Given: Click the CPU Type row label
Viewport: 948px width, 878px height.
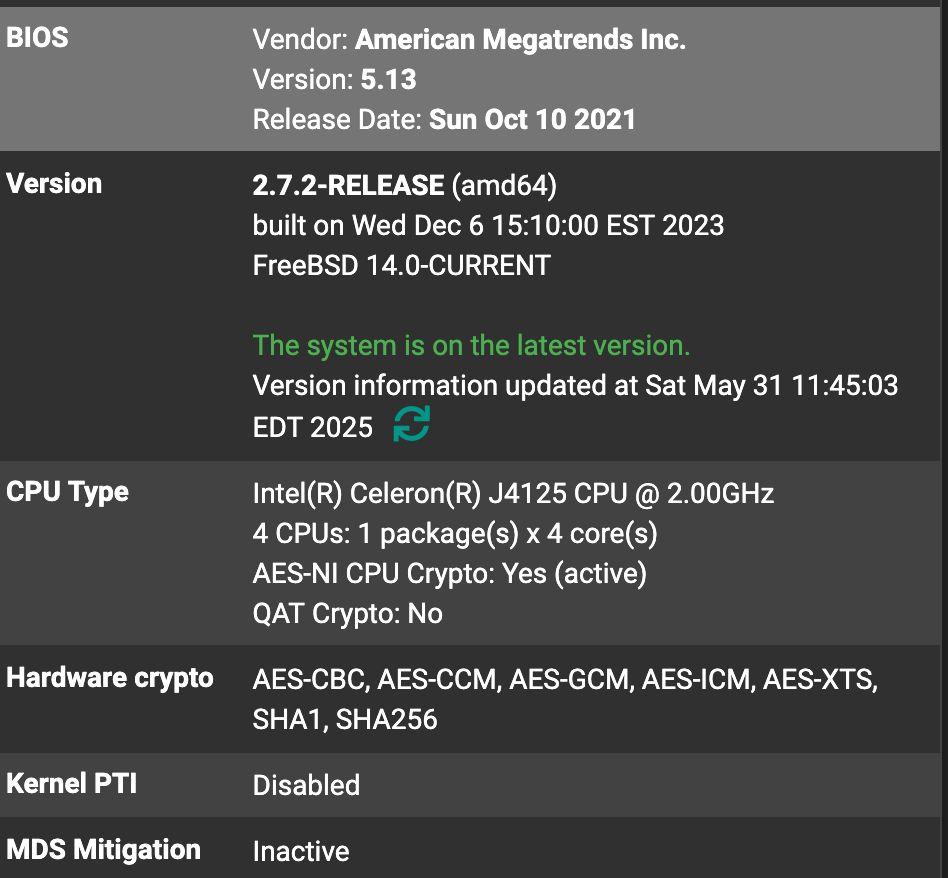Looking at the screenshot, I should [x=67, y=492].
